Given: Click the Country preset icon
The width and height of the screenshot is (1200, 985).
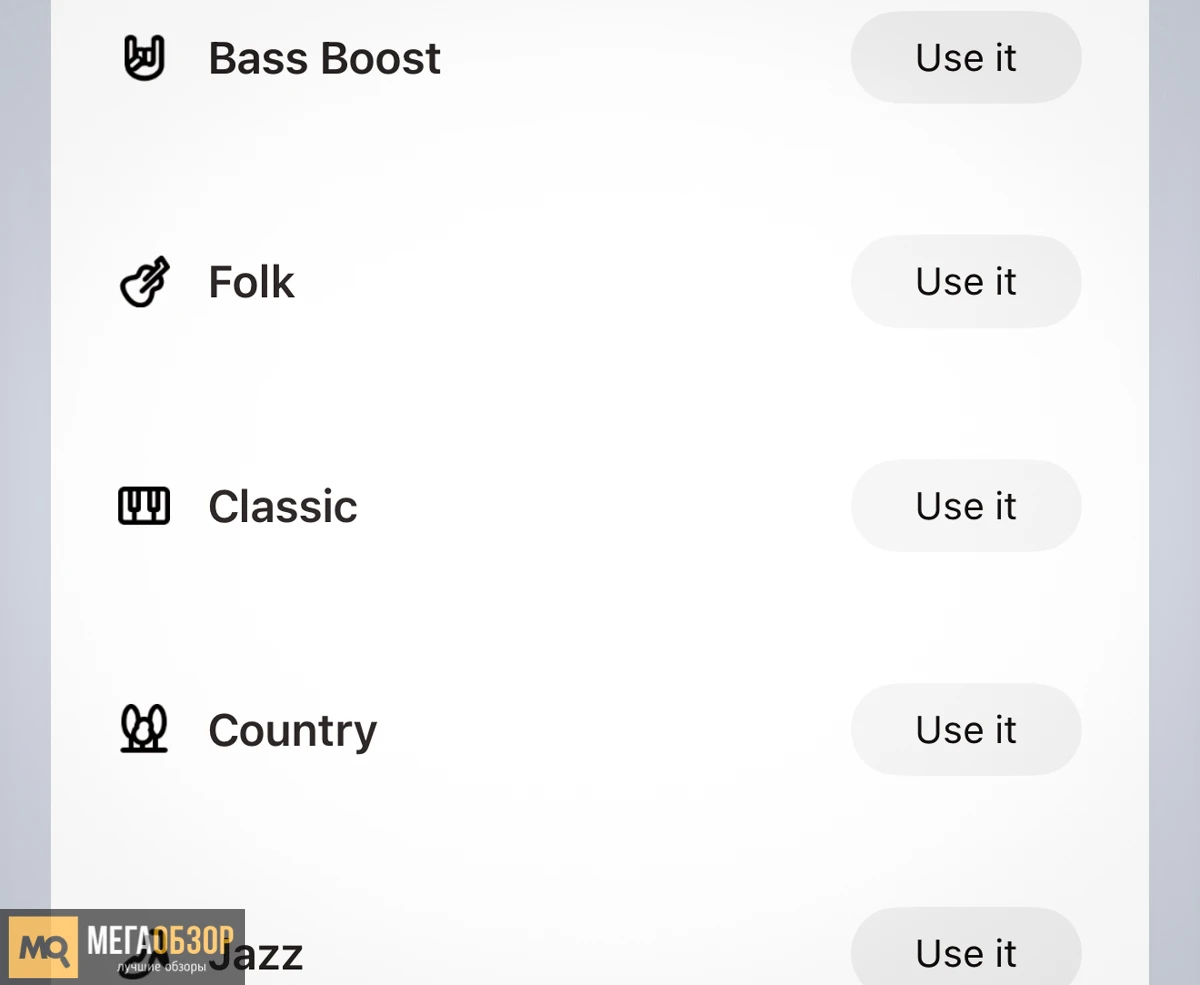Looking at the screenshot, I should pos(144,729).
